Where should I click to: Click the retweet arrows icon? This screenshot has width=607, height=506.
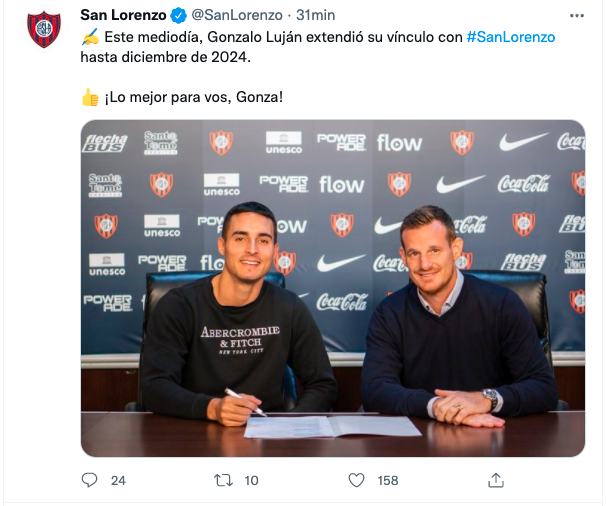[x=223, y=480]
